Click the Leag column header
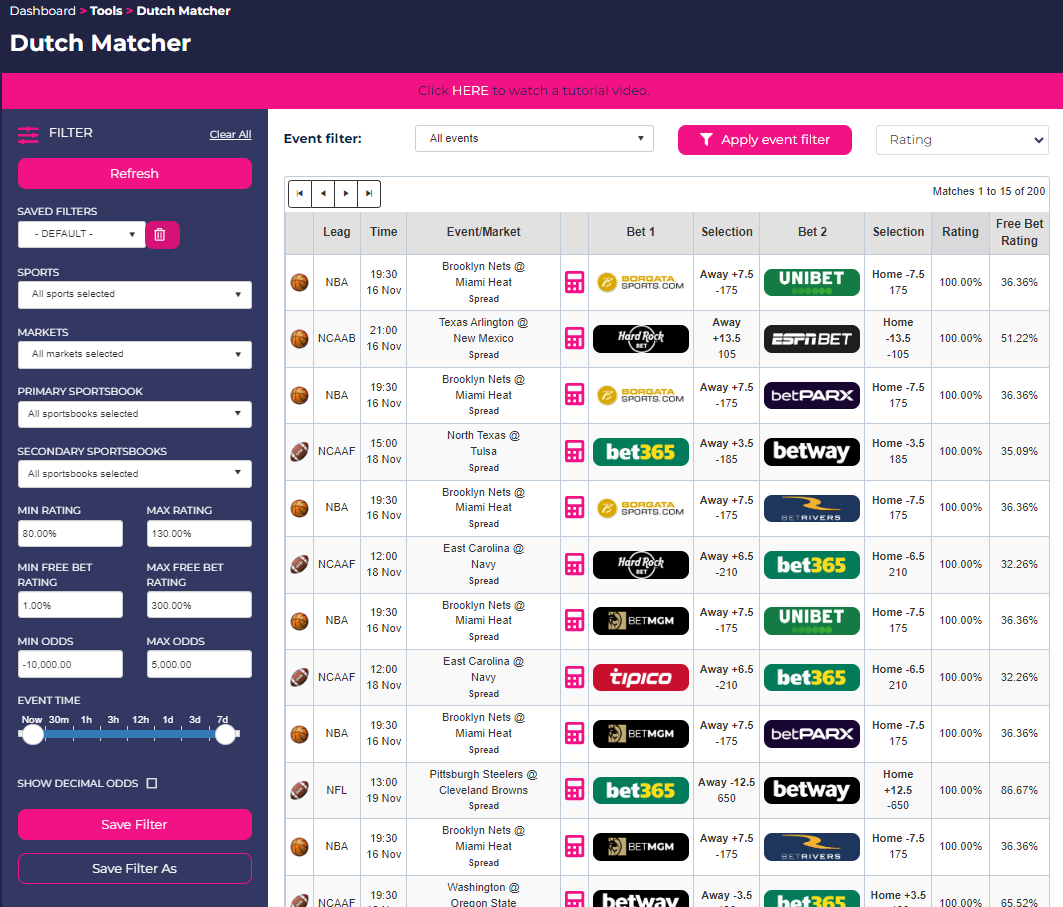This screenshot has height=907, width=1063. click(337, 232)
